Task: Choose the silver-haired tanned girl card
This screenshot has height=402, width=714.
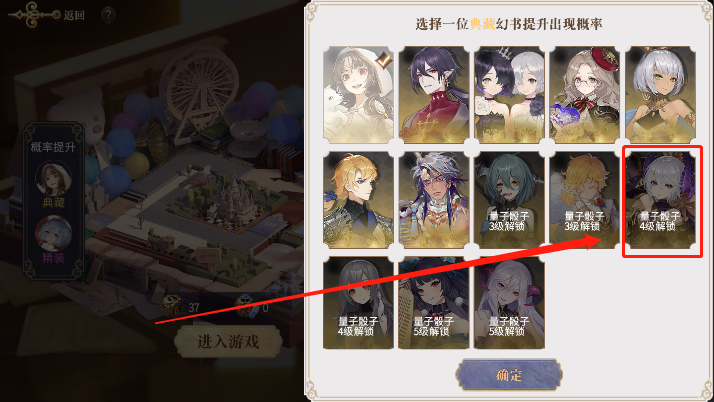Action: [660, 95]
